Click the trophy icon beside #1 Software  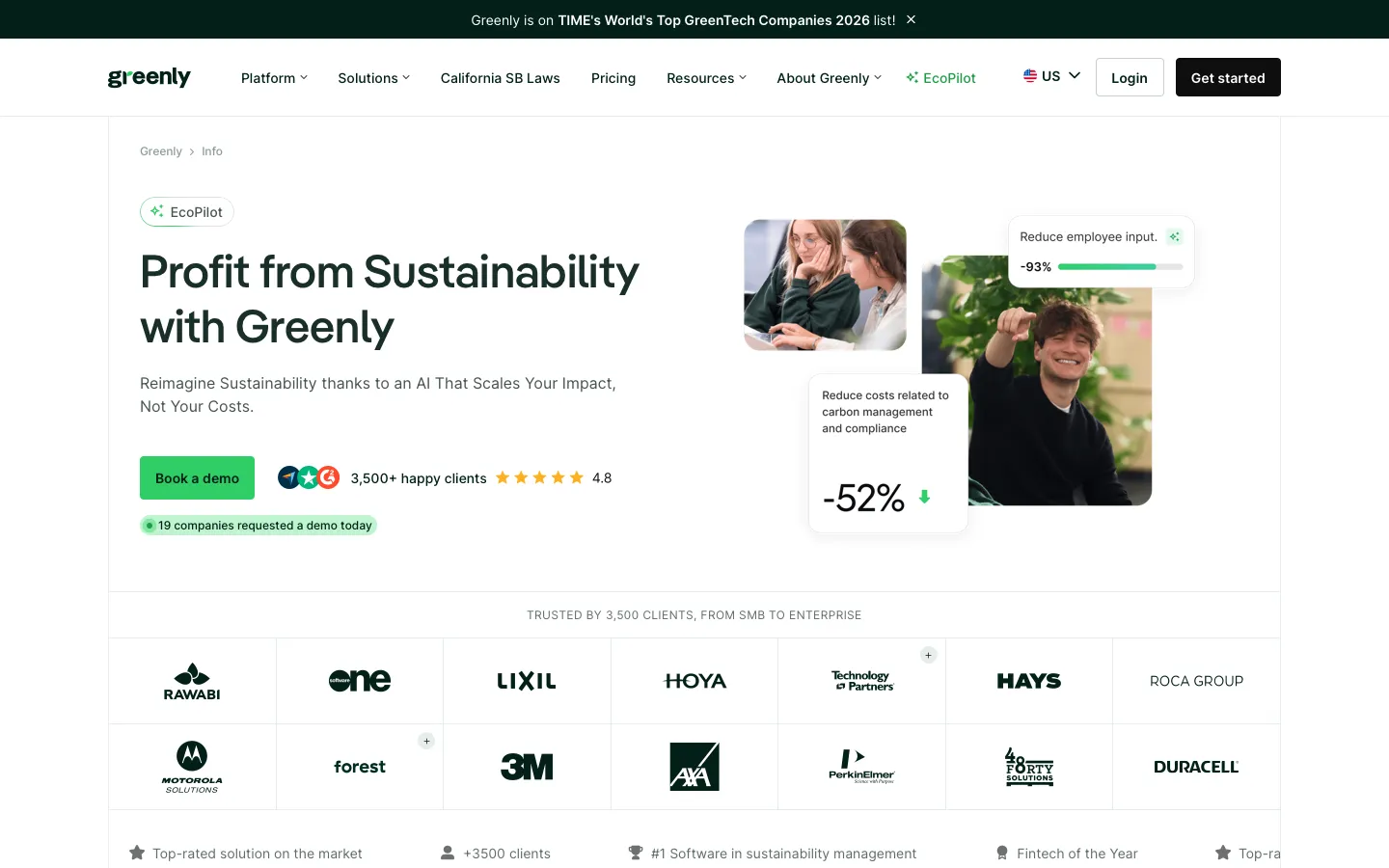tap(636, 853)
